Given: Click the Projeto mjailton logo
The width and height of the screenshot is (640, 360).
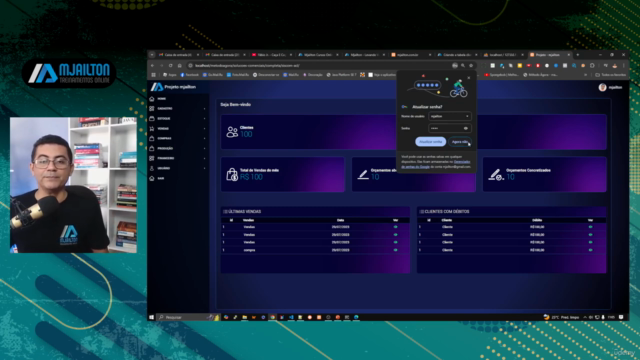Looking at the screenshot, I should coord(173,87).
